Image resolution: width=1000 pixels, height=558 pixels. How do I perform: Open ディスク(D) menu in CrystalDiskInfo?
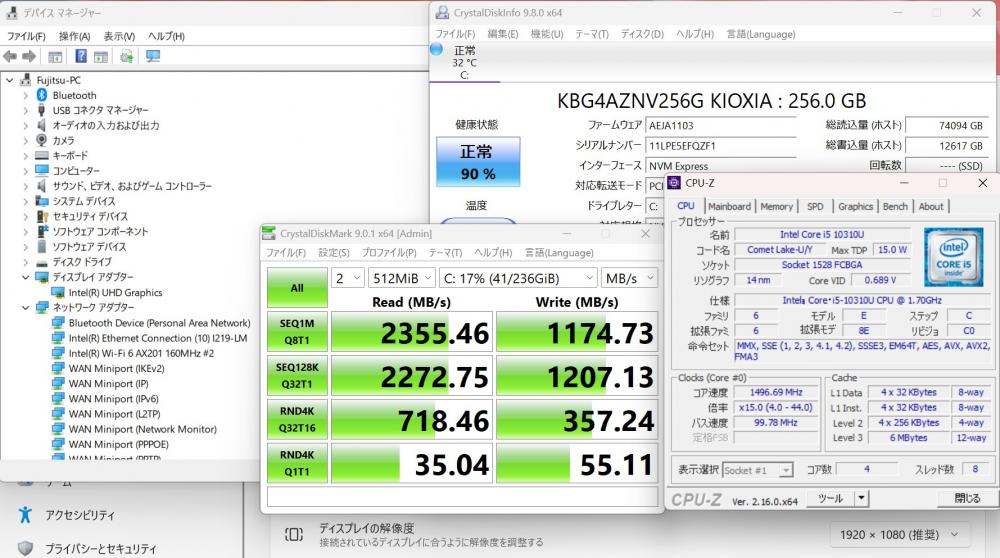tap(642, 34)
